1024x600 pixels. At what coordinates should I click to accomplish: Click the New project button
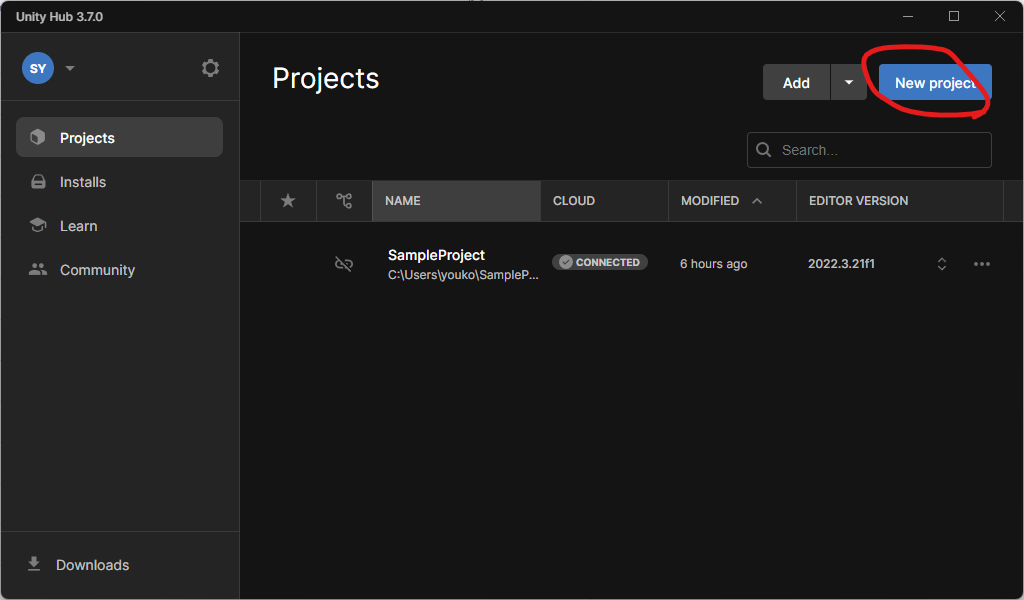pyautogui.click(x=935, y=82)
